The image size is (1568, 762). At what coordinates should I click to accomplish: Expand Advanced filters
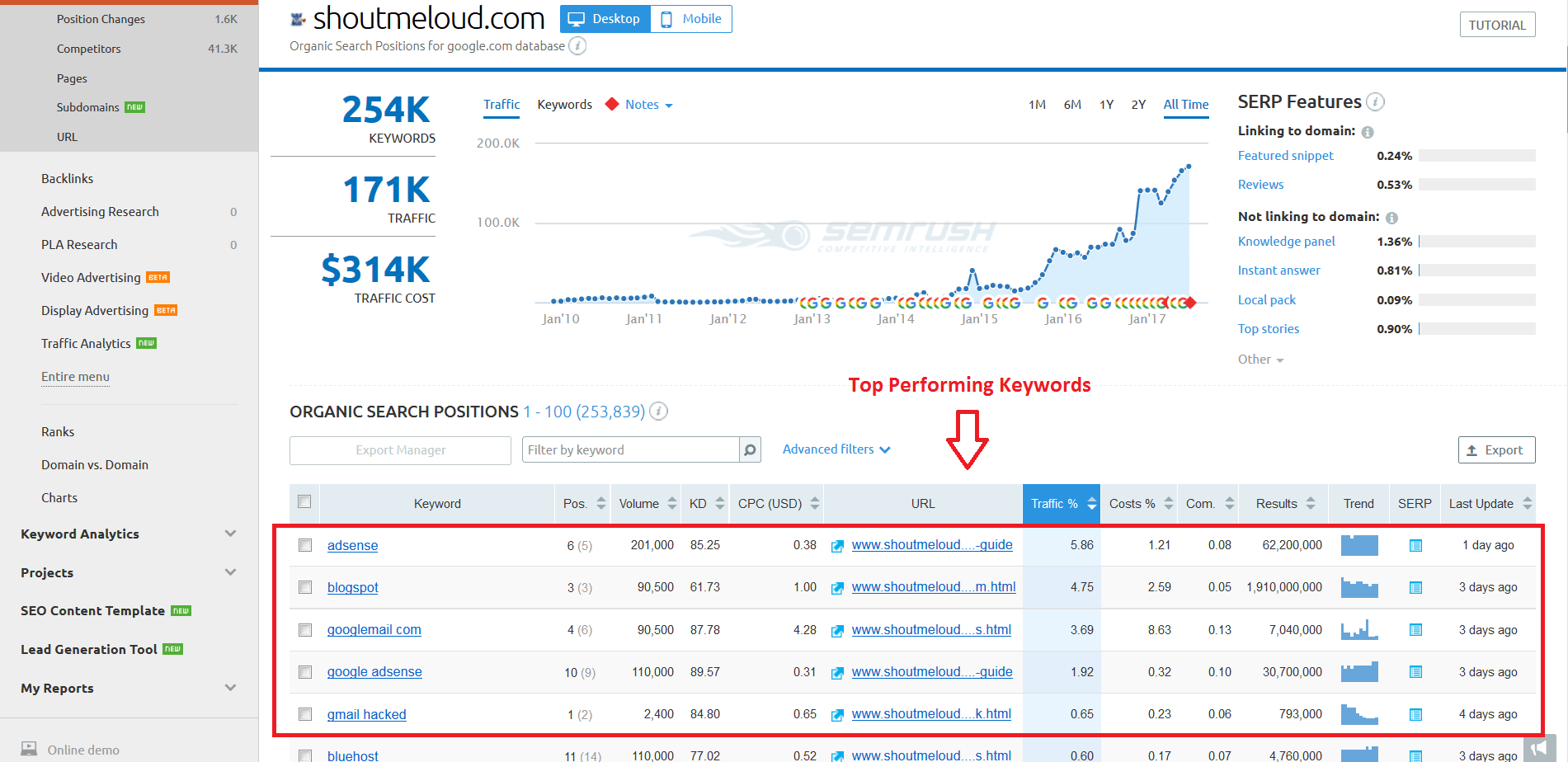point(836,449)
